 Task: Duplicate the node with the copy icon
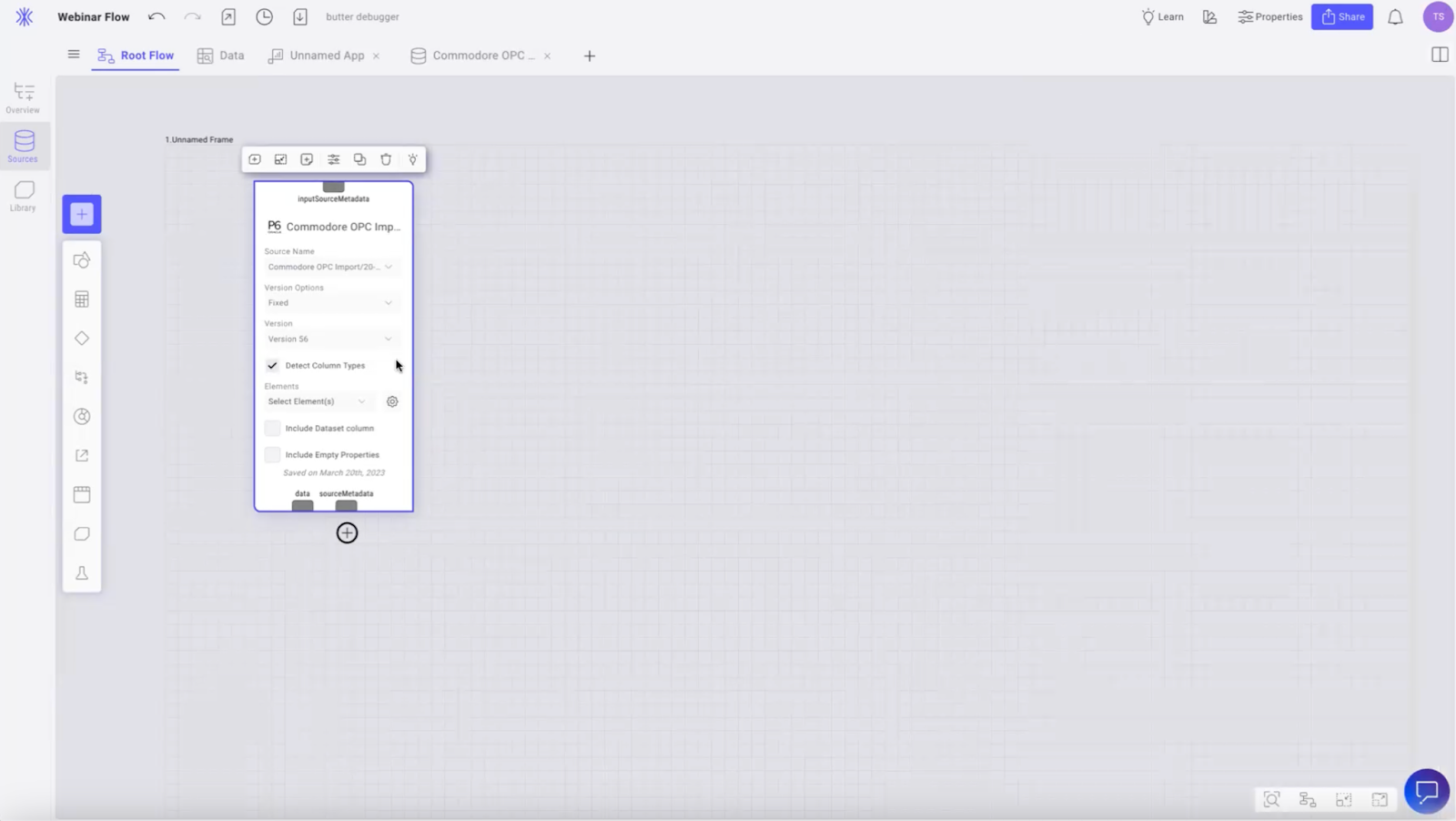(360, 159)
